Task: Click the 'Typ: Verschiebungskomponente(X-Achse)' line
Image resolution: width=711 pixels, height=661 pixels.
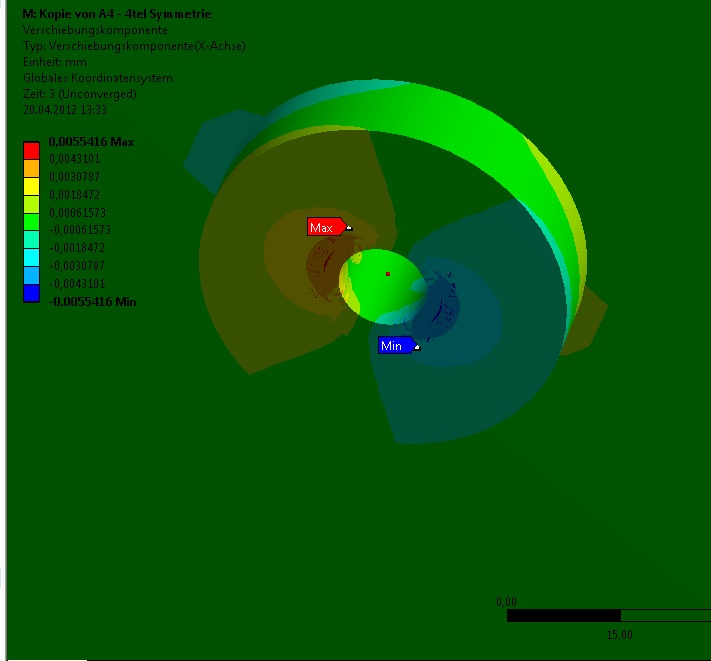Action: tap(134, 46)
